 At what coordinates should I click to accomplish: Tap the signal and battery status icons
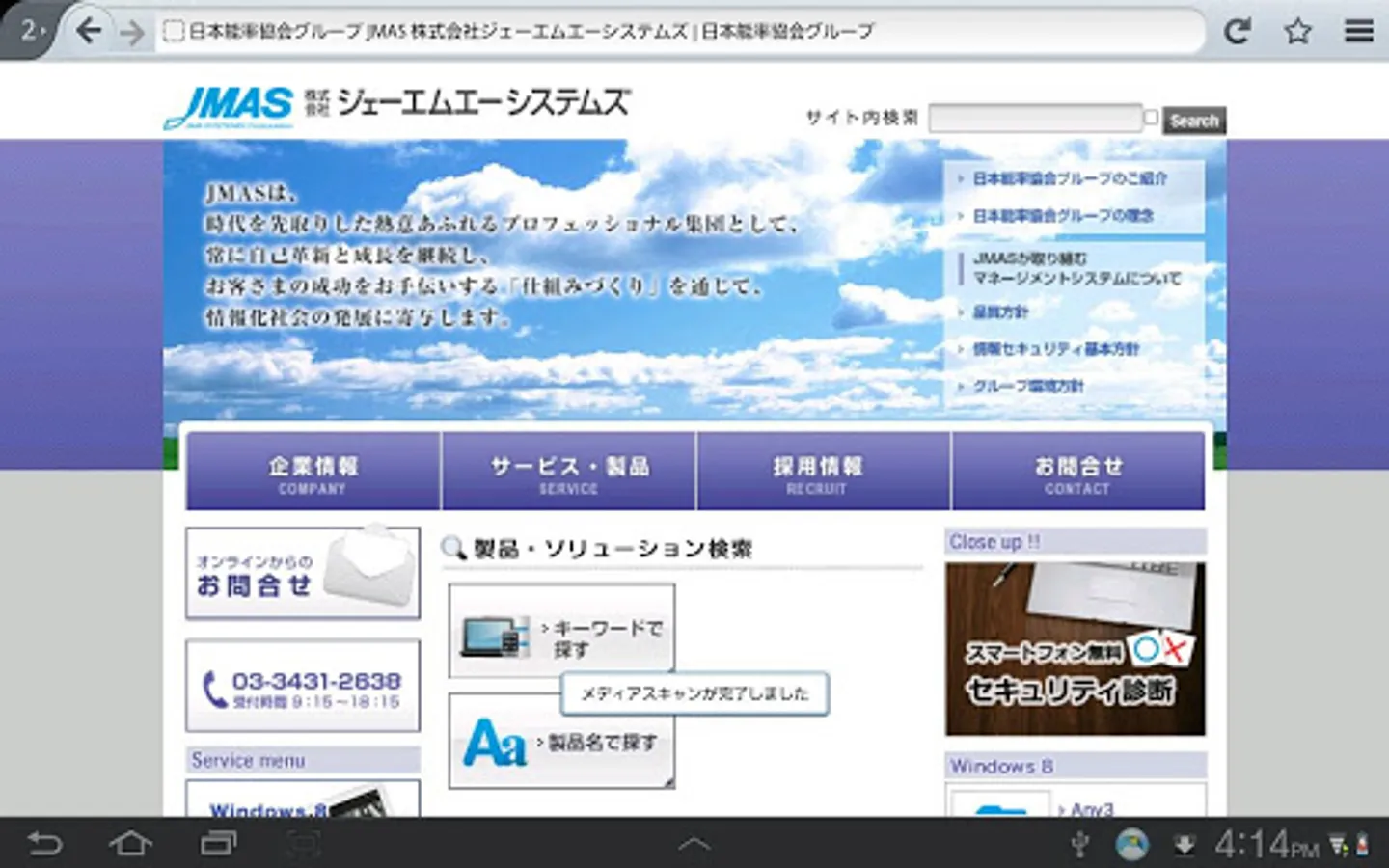click(x=1349, y=846)
